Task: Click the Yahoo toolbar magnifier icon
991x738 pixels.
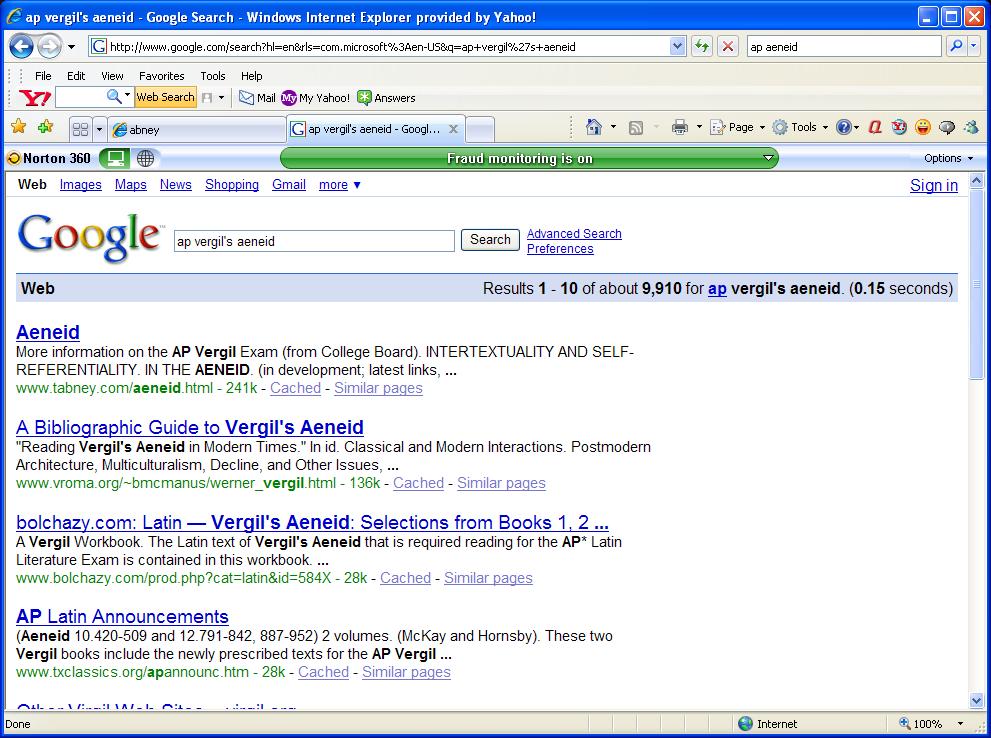Action: 114,97
